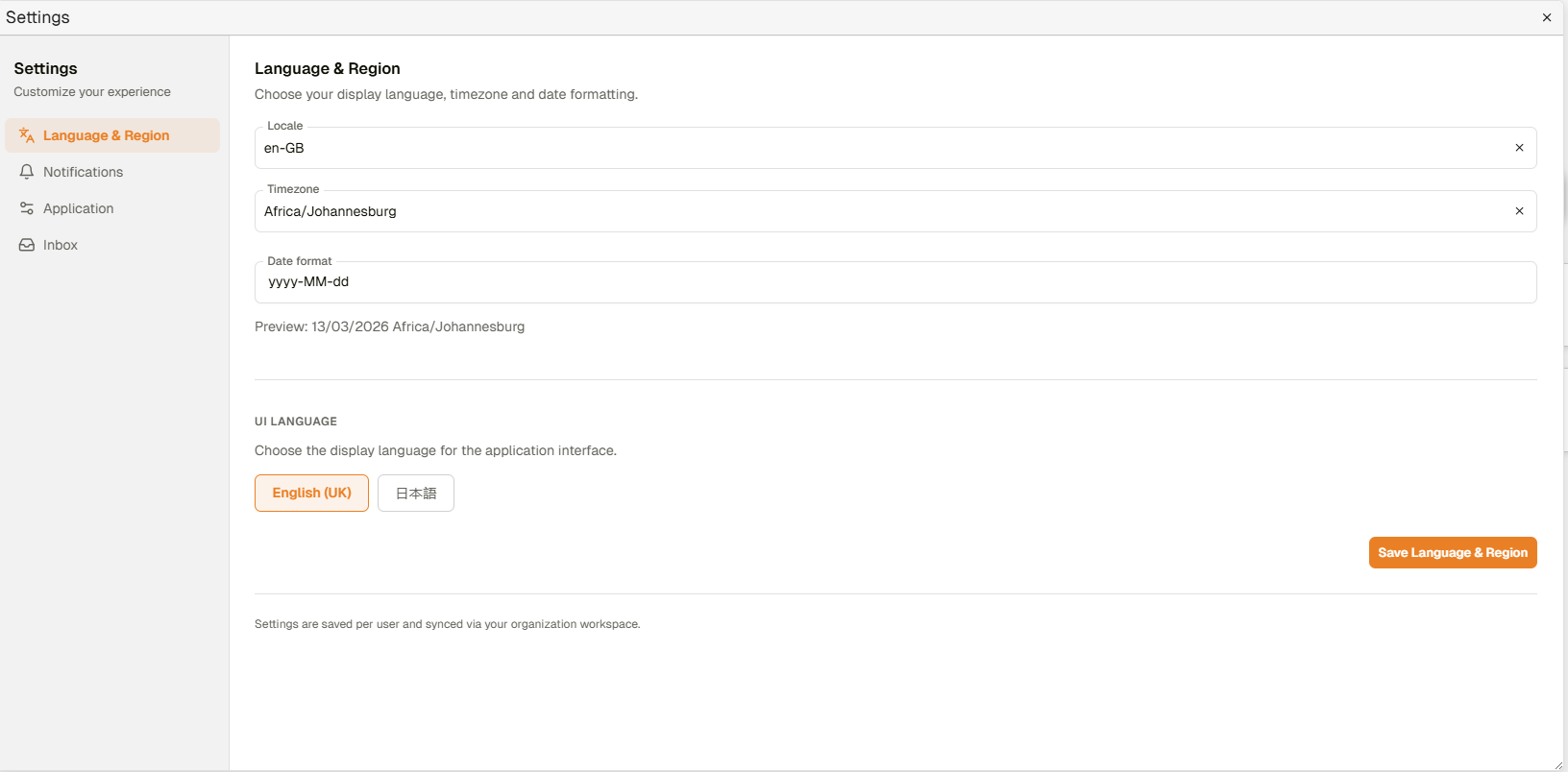Close the Settings dialog
The height and width of the screenshot is (772, 1568).
click(x=1547, y=17)
